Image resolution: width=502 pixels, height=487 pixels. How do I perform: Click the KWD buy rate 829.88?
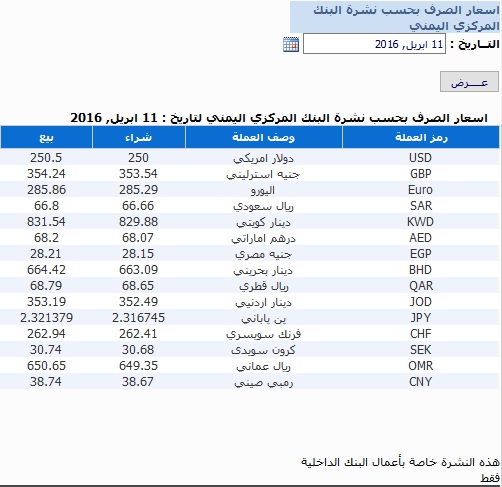coord(138,222)
